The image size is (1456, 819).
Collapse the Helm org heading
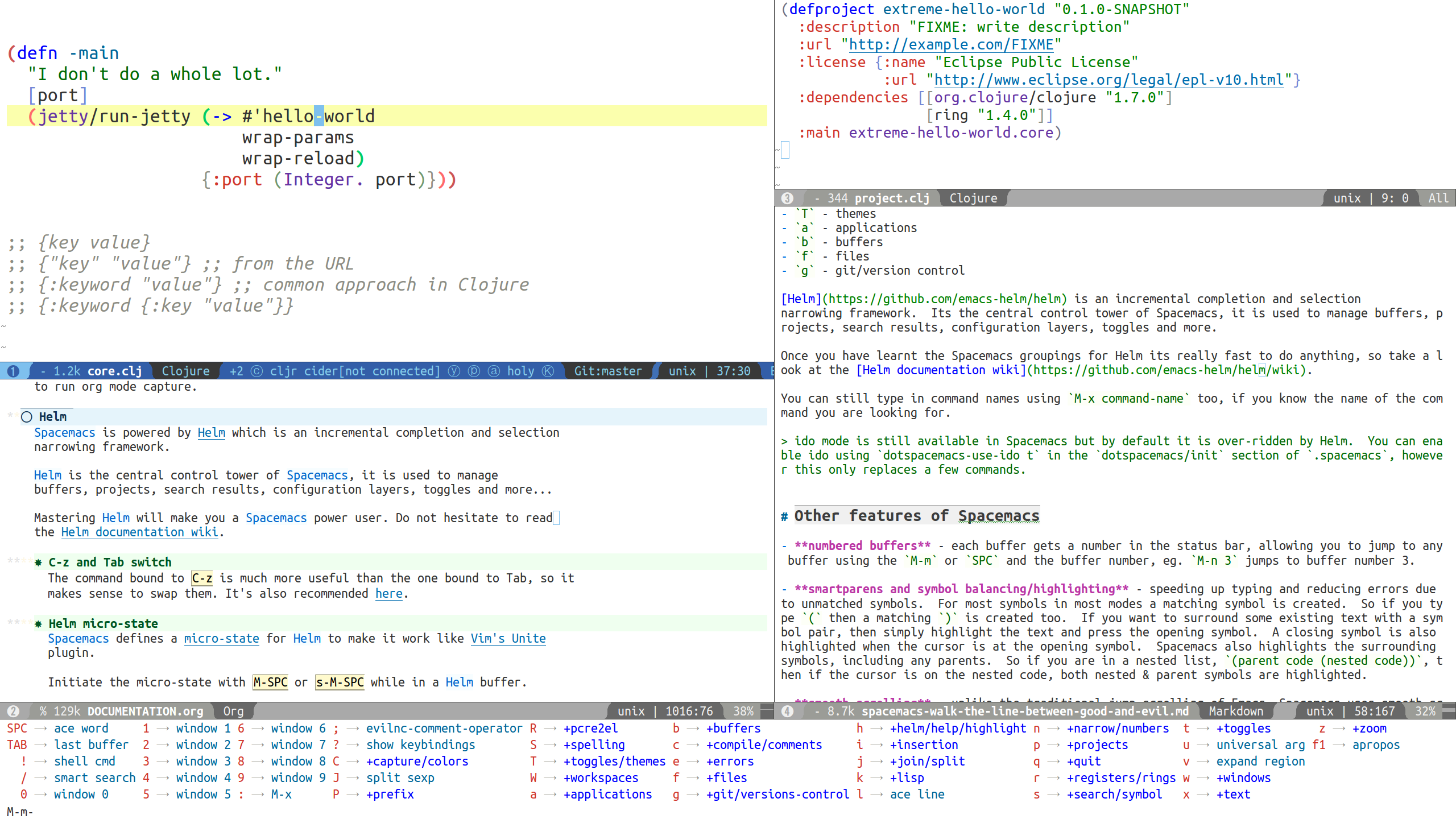53,417
